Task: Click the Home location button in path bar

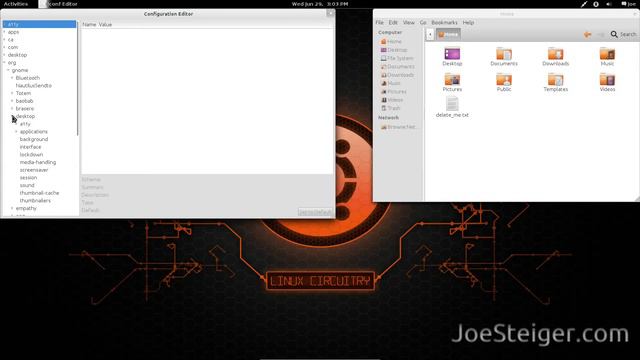Action: tap(448, 35)
